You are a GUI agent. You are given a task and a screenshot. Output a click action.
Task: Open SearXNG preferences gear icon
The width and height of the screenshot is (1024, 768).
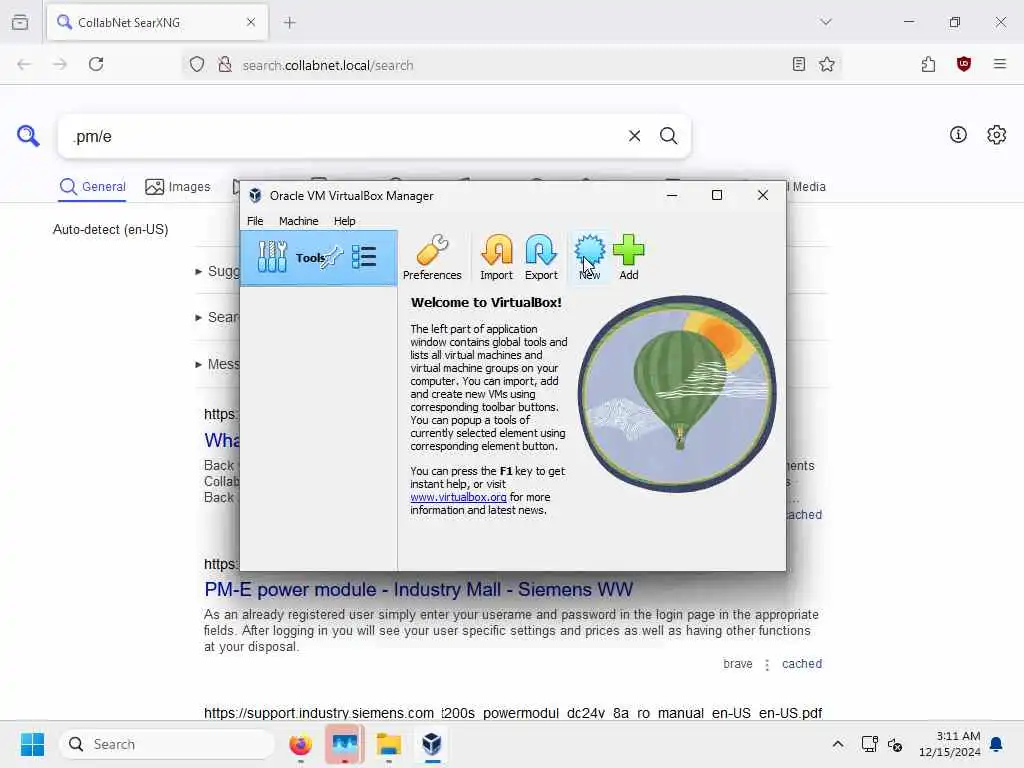(996, 135)
